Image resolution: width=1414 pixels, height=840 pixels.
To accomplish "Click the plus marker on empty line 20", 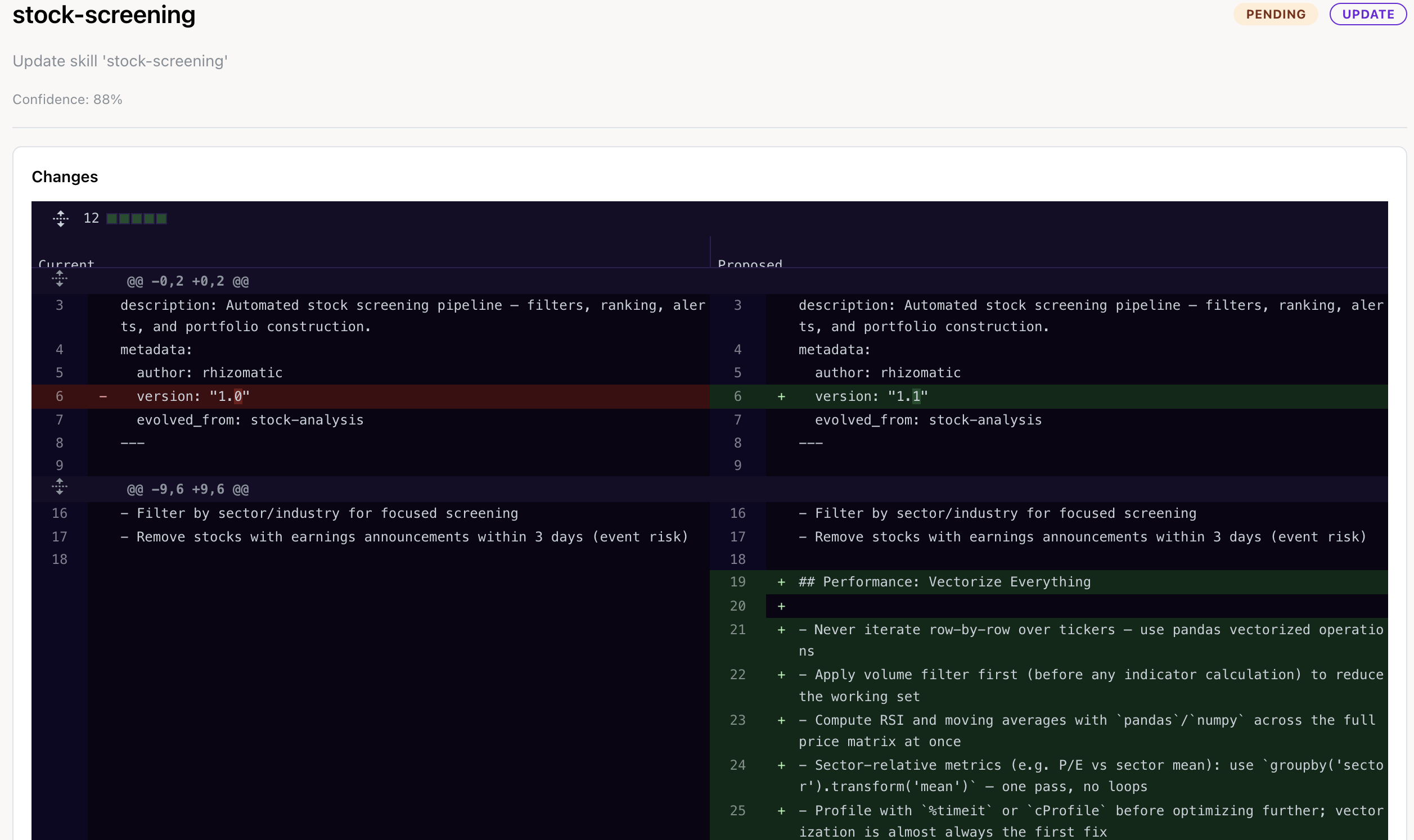I will pyautogui.click(x=781, y=606).
